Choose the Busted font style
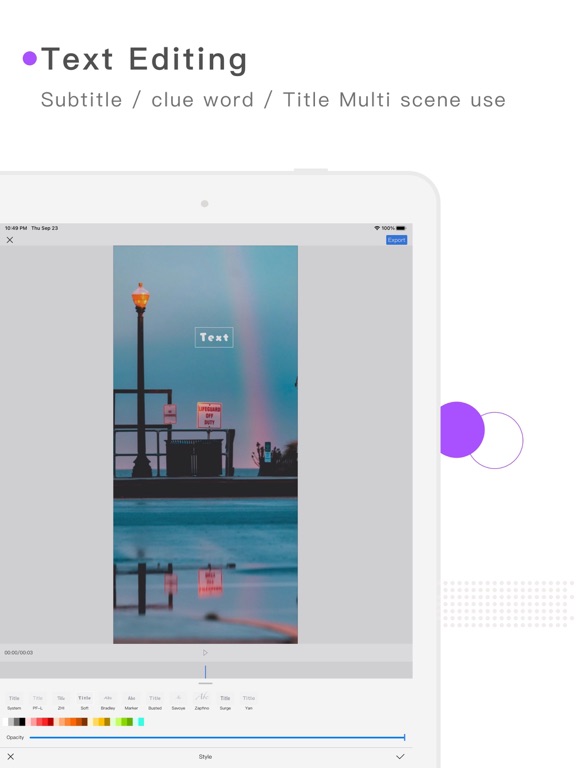The image size is (576, 768). click(155, 702)
